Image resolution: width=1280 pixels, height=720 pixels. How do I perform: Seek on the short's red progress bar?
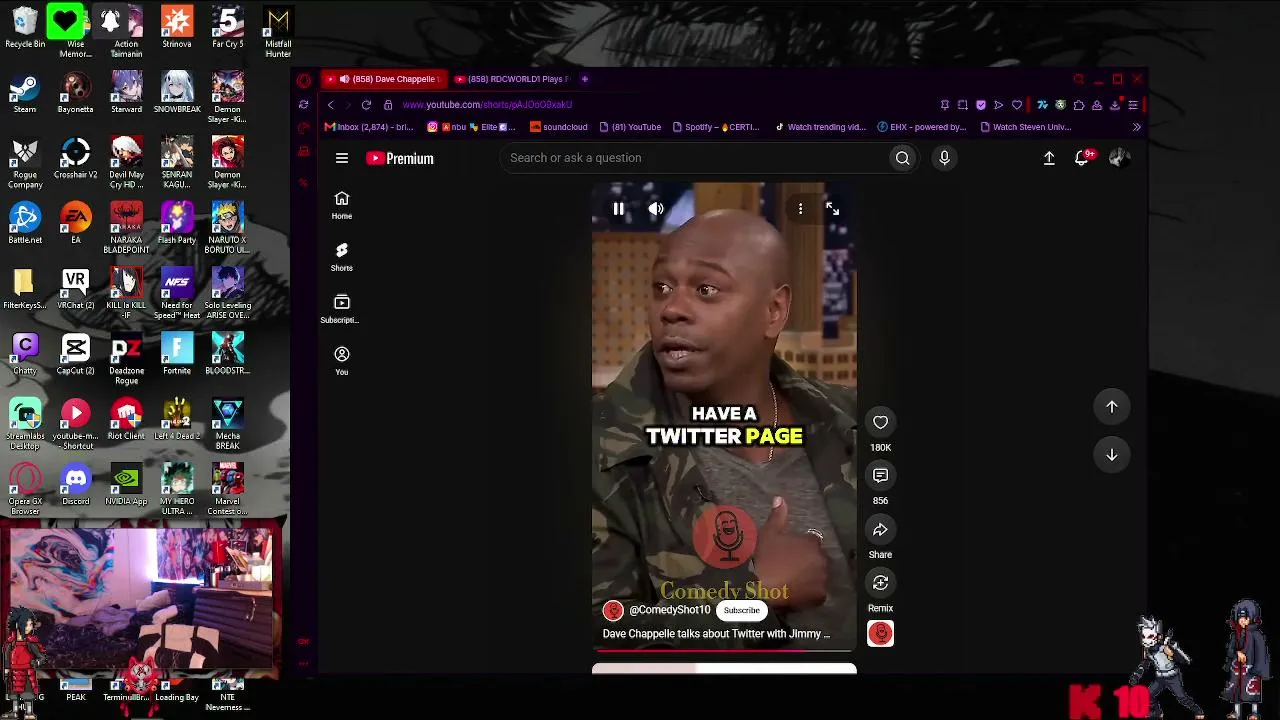tap(724, 651)
